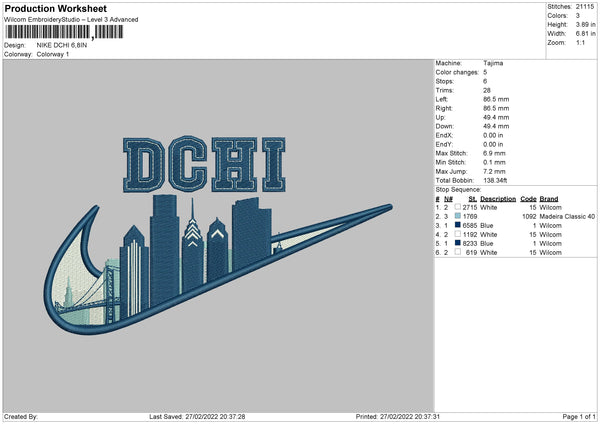
Task: Click the 'Created By:' label
Action: tap(21, 416)
